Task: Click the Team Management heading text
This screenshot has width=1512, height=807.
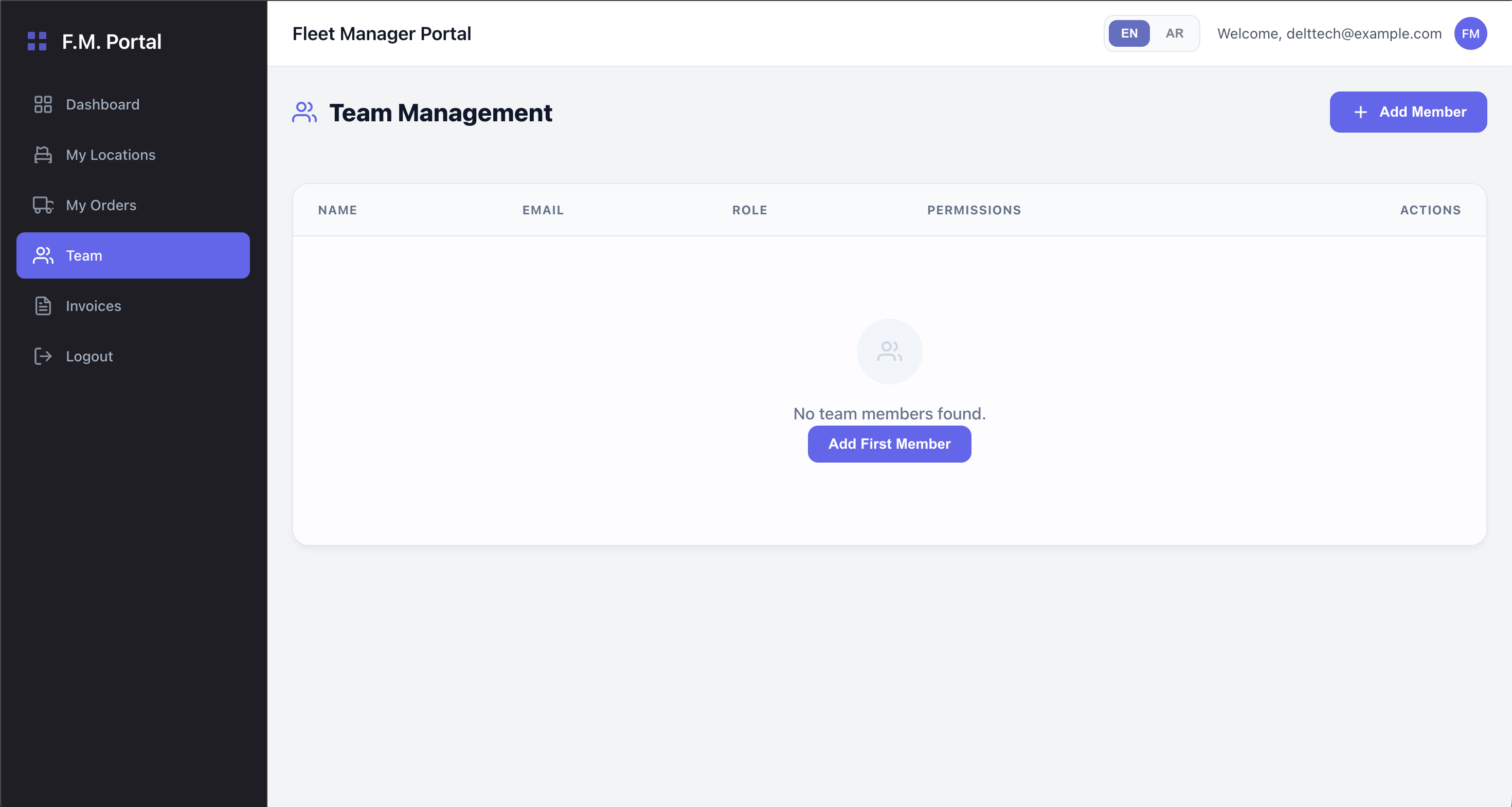Action: pyautogui.click(x=440, y=113)
